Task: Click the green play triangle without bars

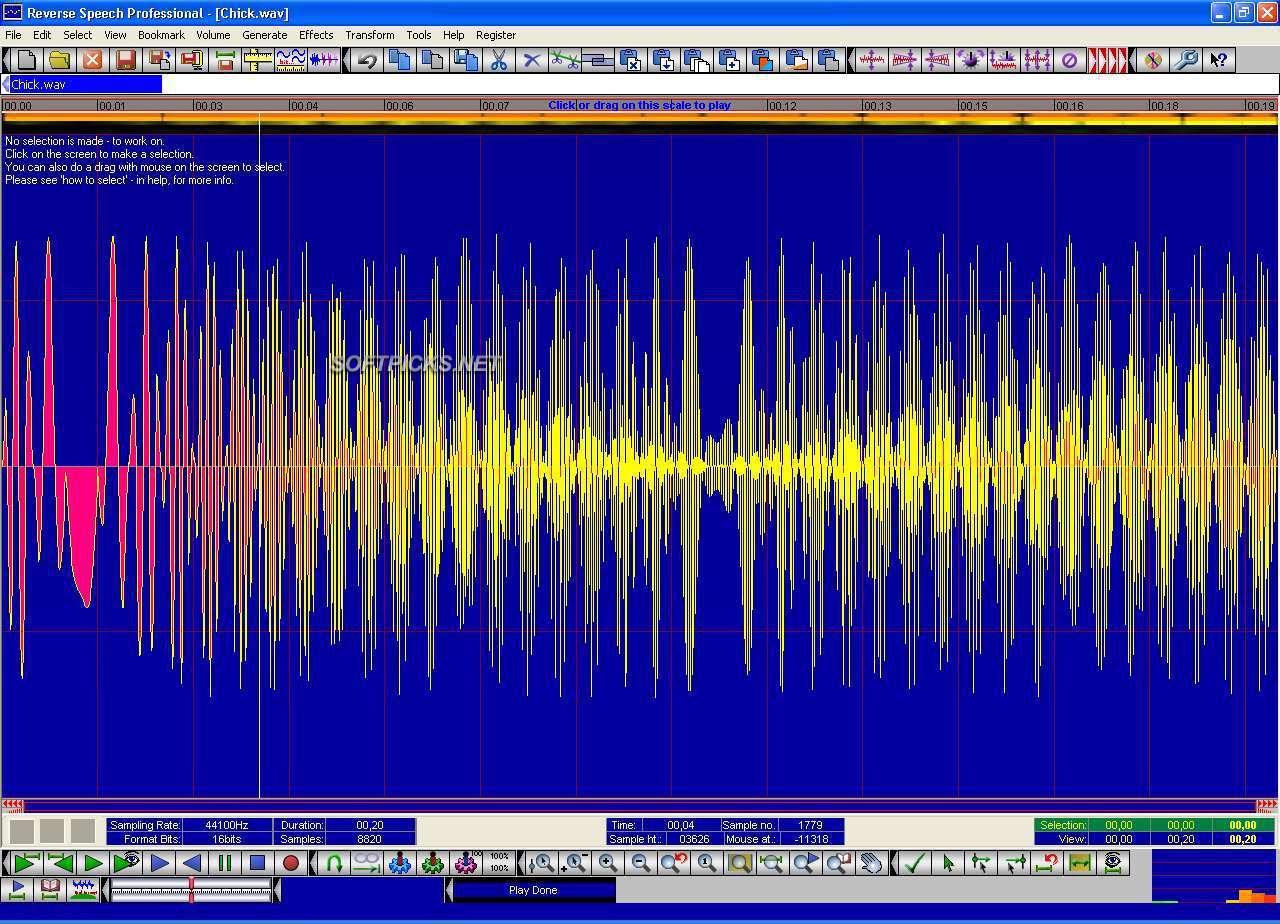Action: pos(93,863)
